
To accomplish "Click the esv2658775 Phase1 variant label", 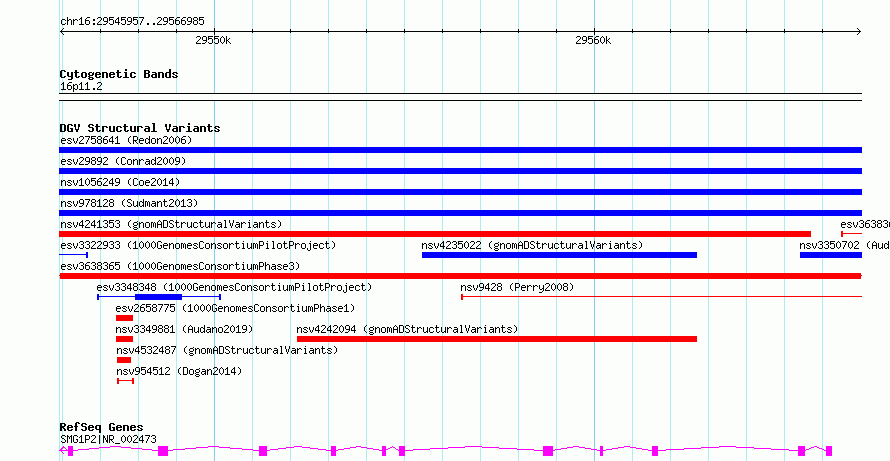I will (235, 308).
